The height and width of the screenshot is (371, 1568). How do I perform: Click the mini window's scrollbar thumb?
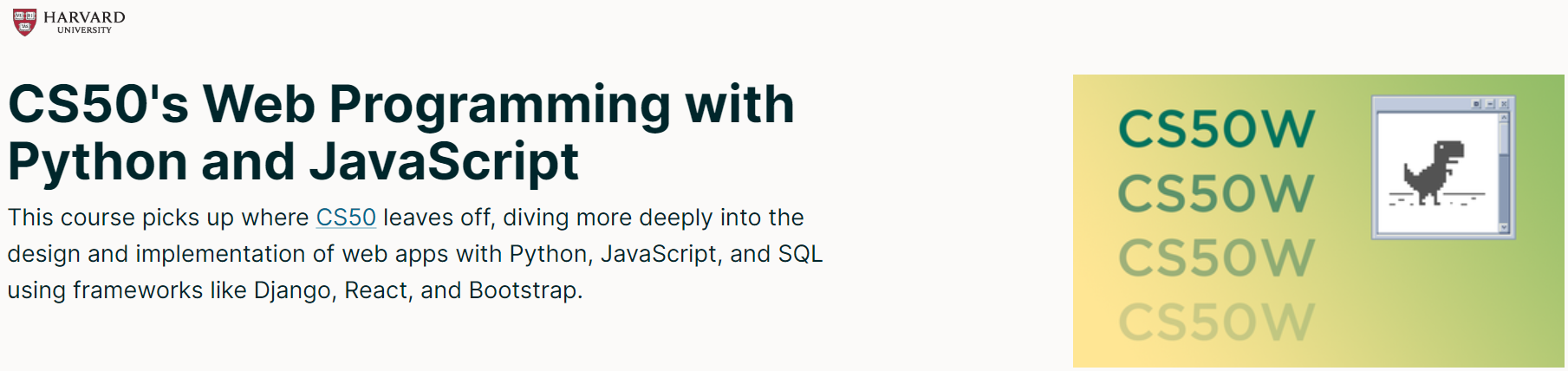tap(1504, 139)
